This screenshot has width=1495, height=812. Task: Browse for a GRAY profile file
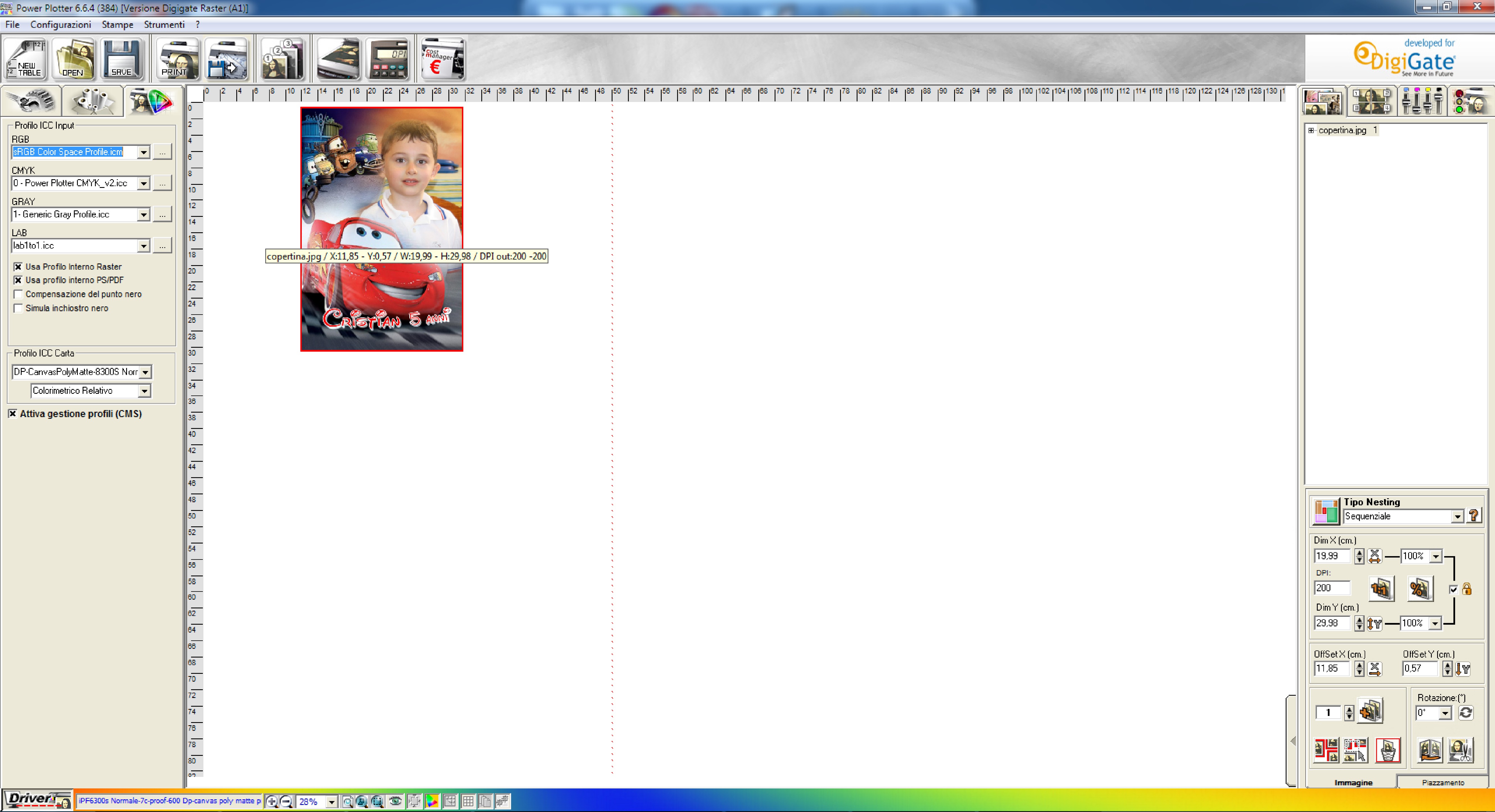pyautogui.click(x=162, y=215)
